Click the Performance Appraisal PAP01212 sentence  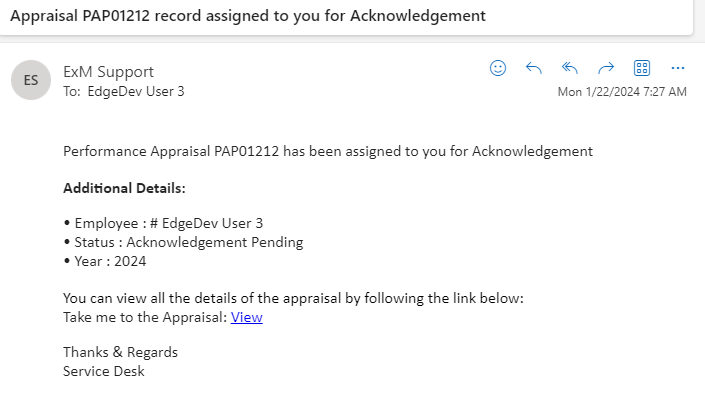click(328, 151)
